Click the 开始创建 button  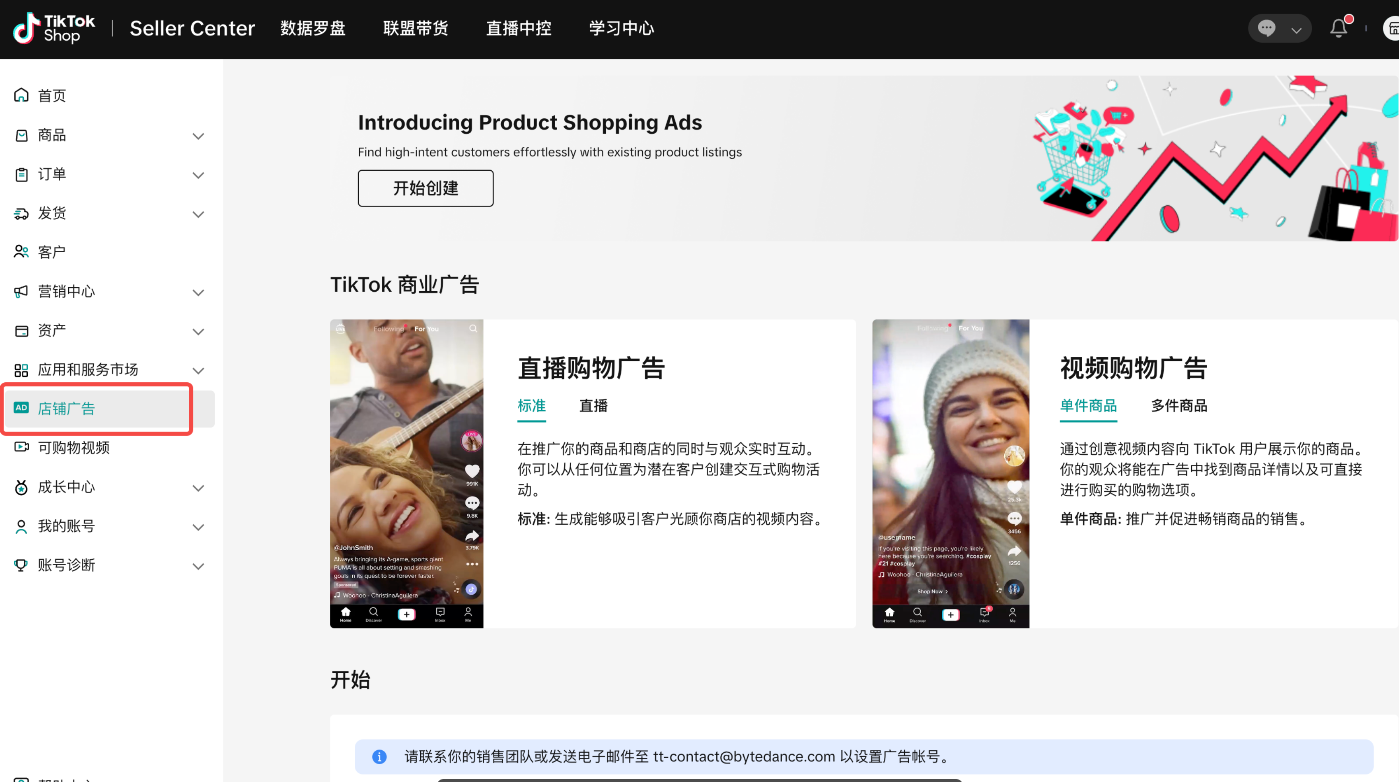(426, 188)
